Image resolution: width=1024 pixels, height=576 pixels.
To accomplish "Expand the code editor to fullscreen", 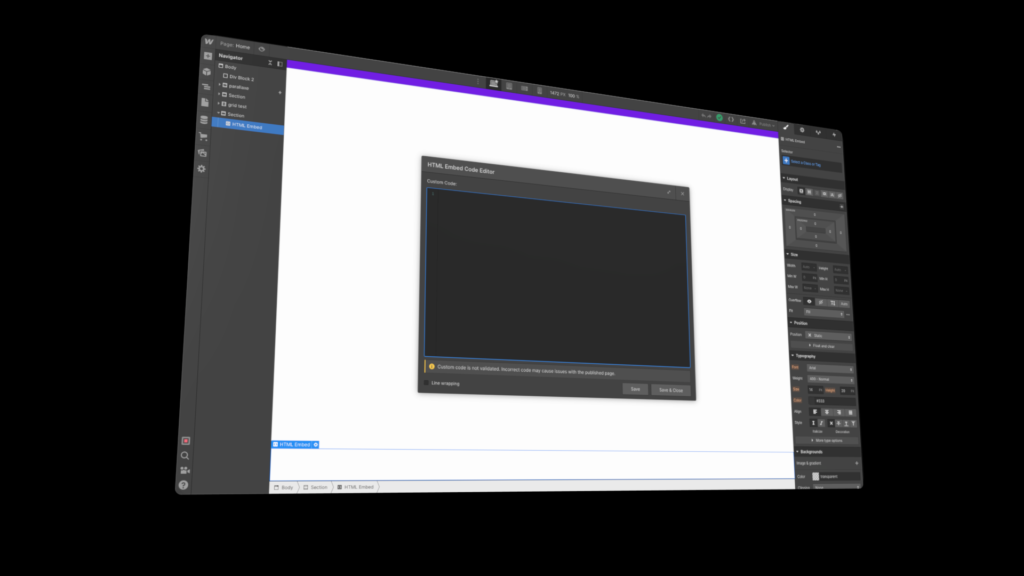I will point(669,192).
